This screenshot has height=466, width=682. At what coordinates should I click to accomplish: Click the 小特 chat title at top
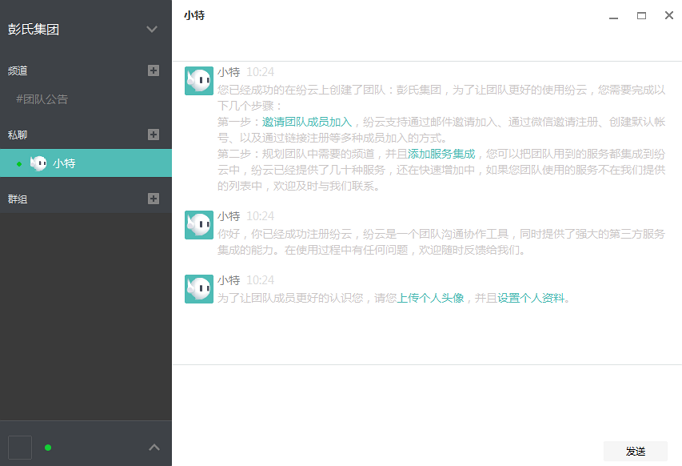(194, 15)
